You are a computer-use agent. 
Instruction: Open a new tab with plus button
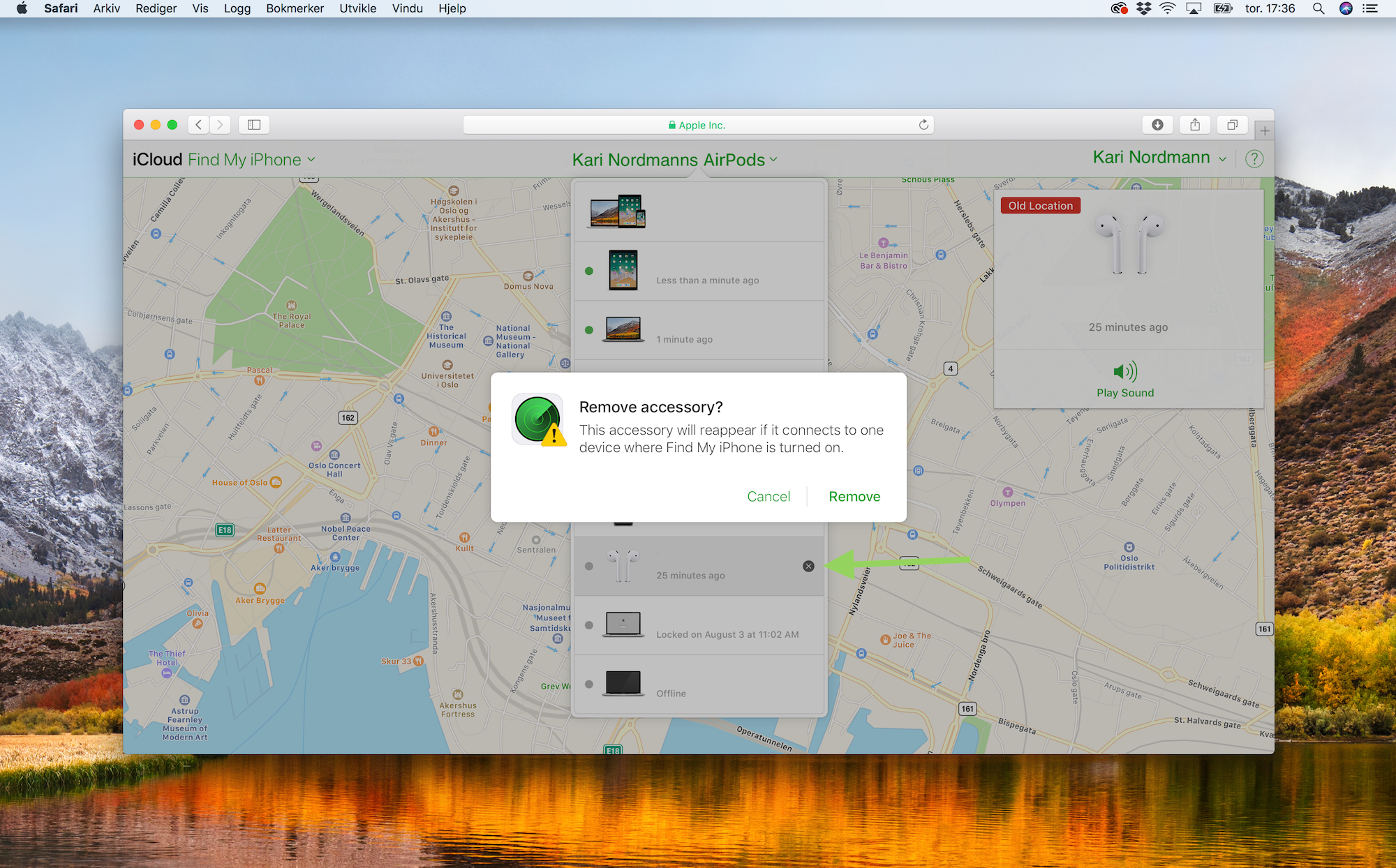pos(1264,130)
